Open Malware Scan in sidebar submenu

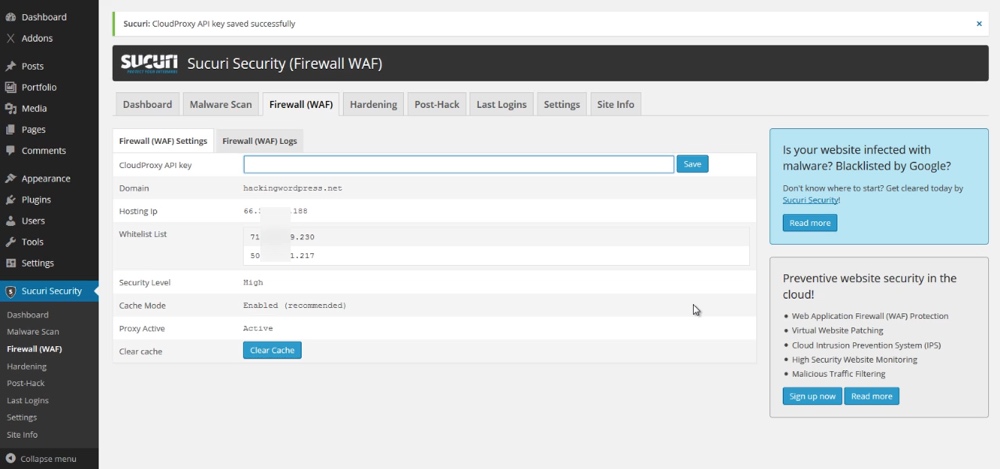33,332
